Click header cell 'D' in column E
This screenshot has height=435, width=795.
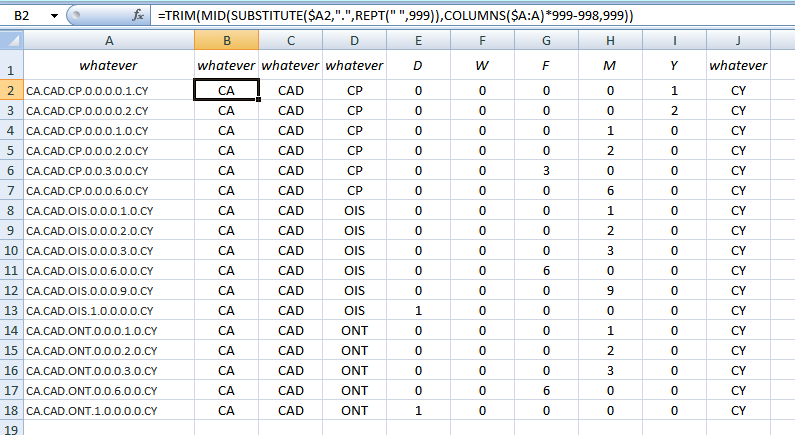pos(418,65)
